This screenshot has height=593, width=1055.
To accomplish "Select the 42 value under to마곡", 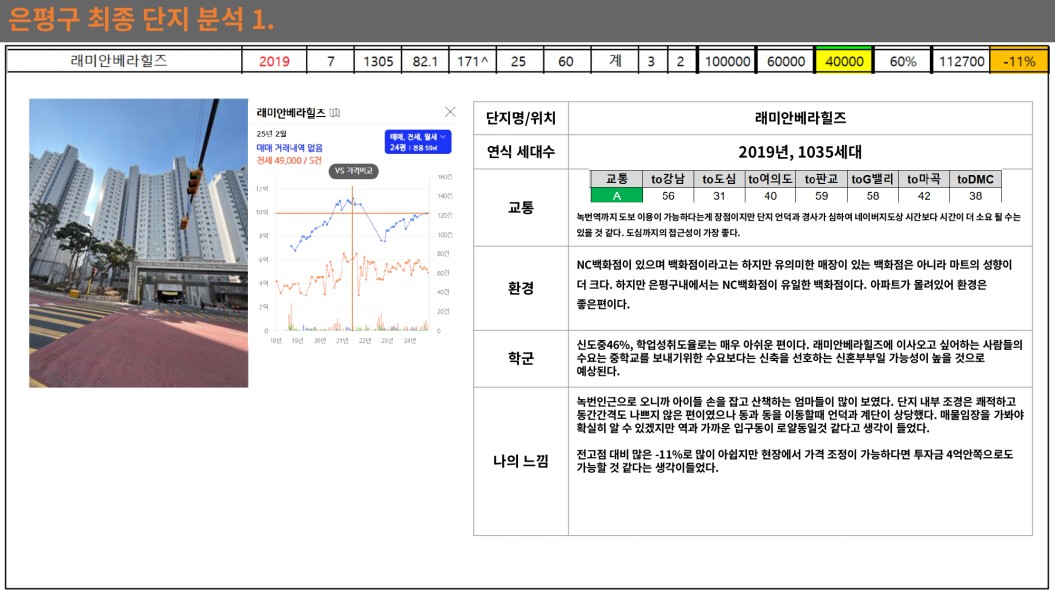I will [924, 196].
